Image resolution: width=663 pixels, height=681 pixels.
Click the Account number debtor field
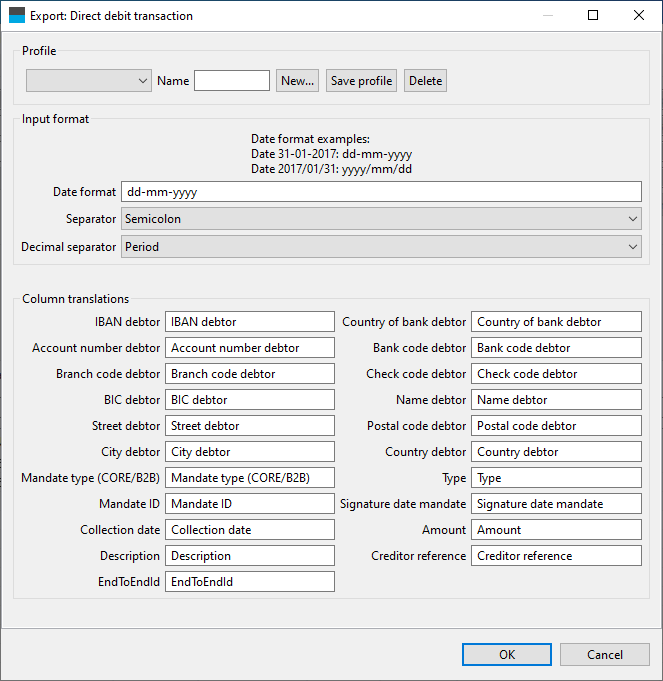coord(250,348)
